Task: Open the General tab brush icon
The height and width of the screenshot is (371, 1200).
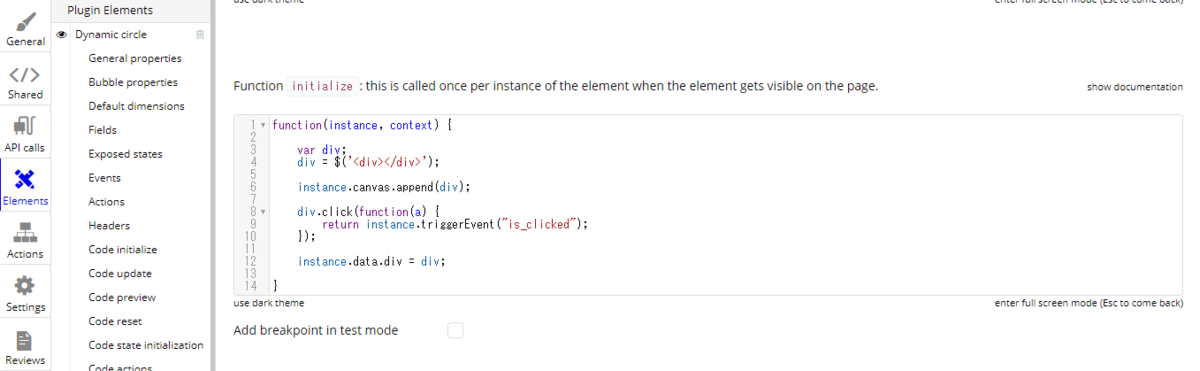Action: [25, 27]
